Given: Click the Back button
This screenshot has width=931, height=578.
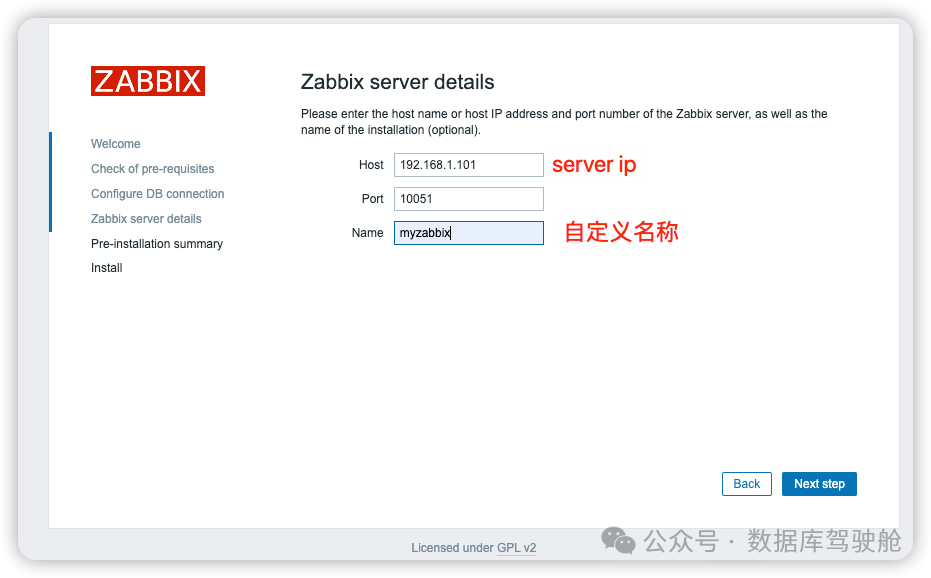Looking at the screenshot, I should pos(746,484).
